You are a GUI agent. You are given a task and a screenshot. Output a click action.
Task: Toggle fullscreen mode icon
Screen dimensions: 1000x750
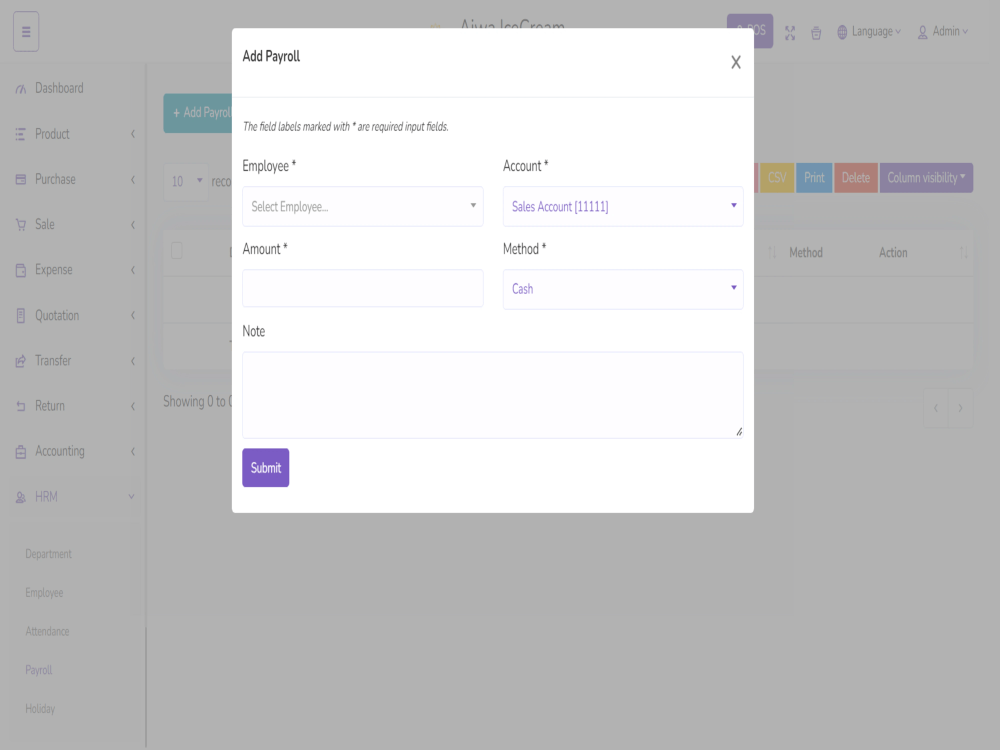[x=790, y=33]
